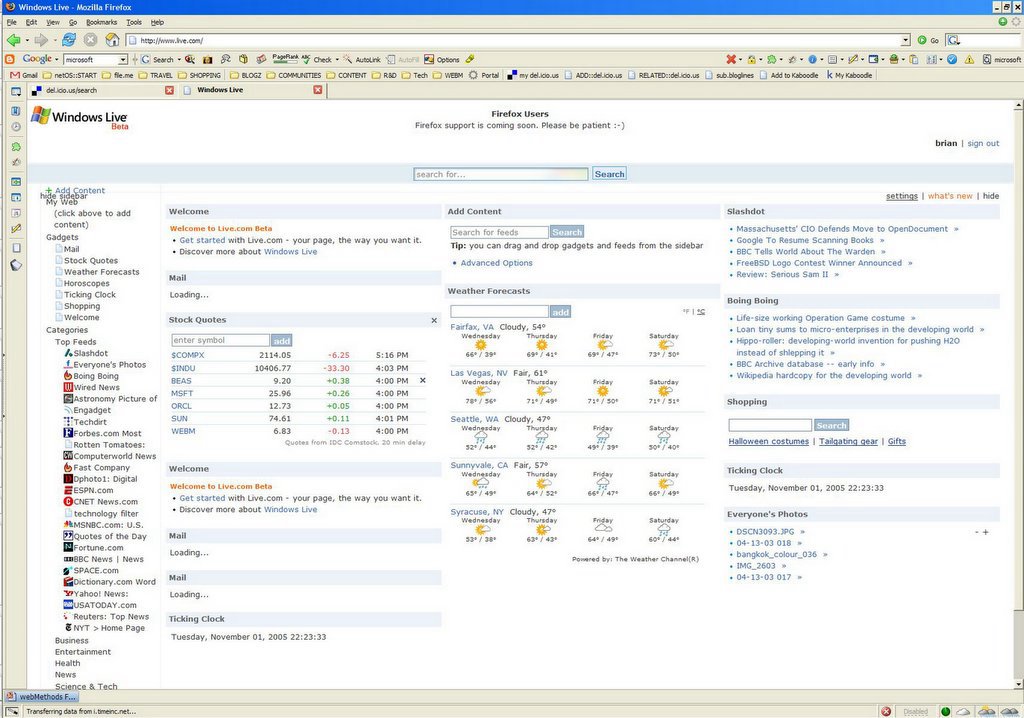
Task: Select Stock Quotes gadget in sidebar
Action: click(91, 260)
